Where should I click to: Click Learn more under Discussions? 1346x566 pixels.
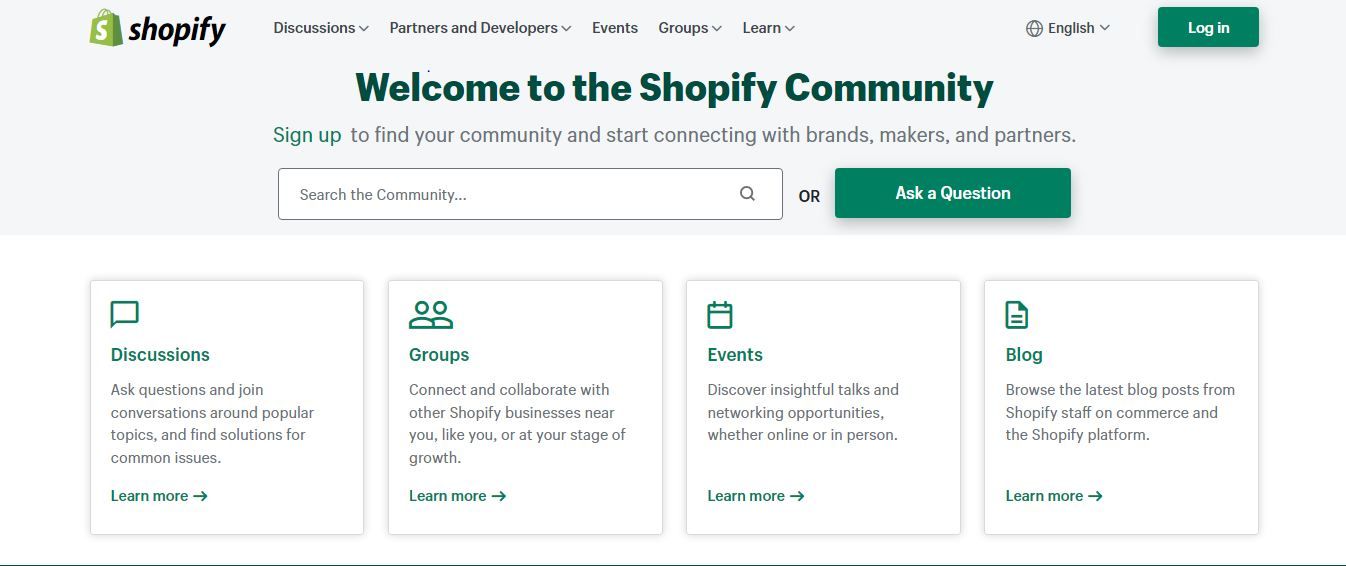click(x=159, y=496)
